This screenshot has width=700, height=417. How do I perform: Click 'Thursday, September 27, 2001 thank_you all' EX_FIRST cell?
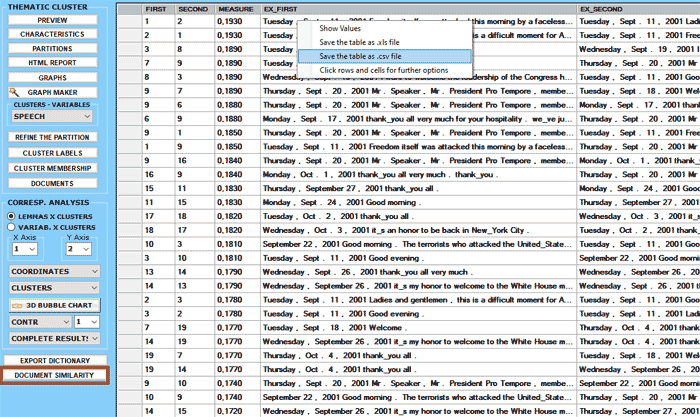coord(418,188)
